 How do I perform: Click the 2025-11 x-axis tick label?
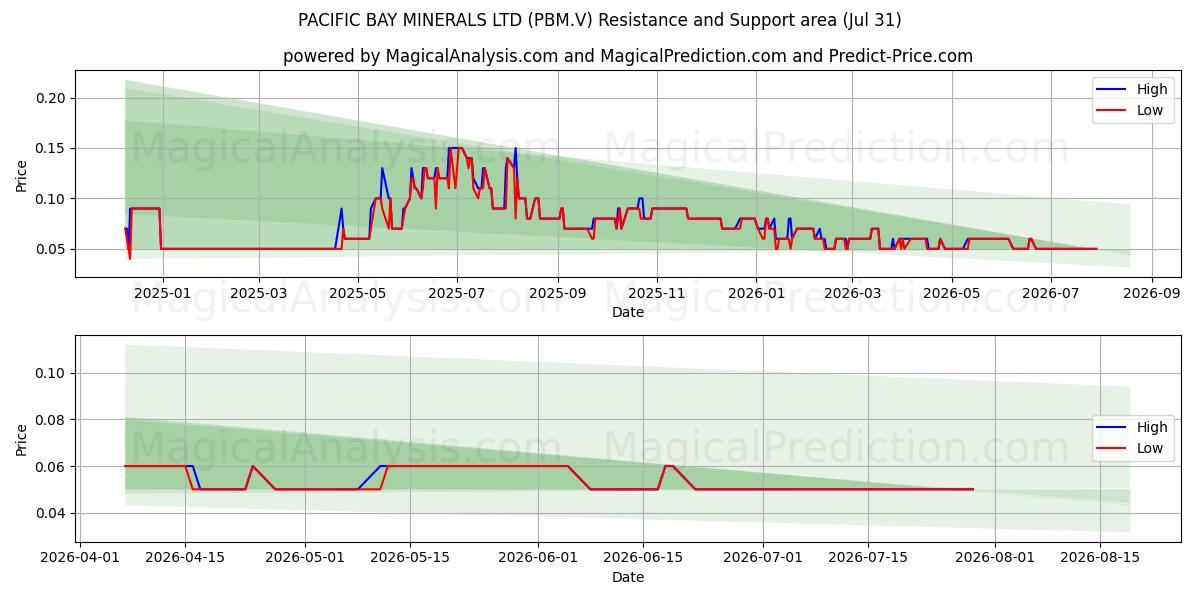657,293
